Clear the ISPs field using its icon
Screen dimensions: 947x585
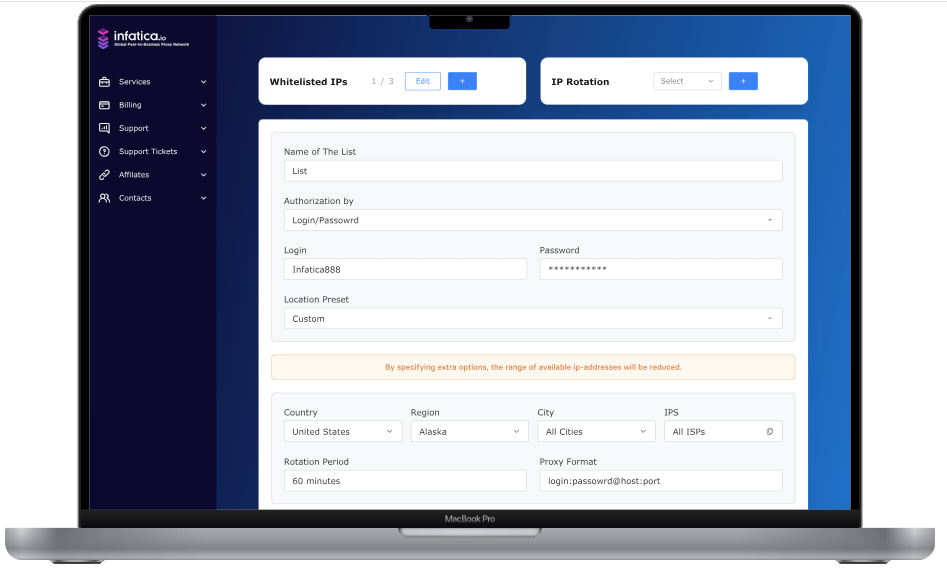click(770, 431)
